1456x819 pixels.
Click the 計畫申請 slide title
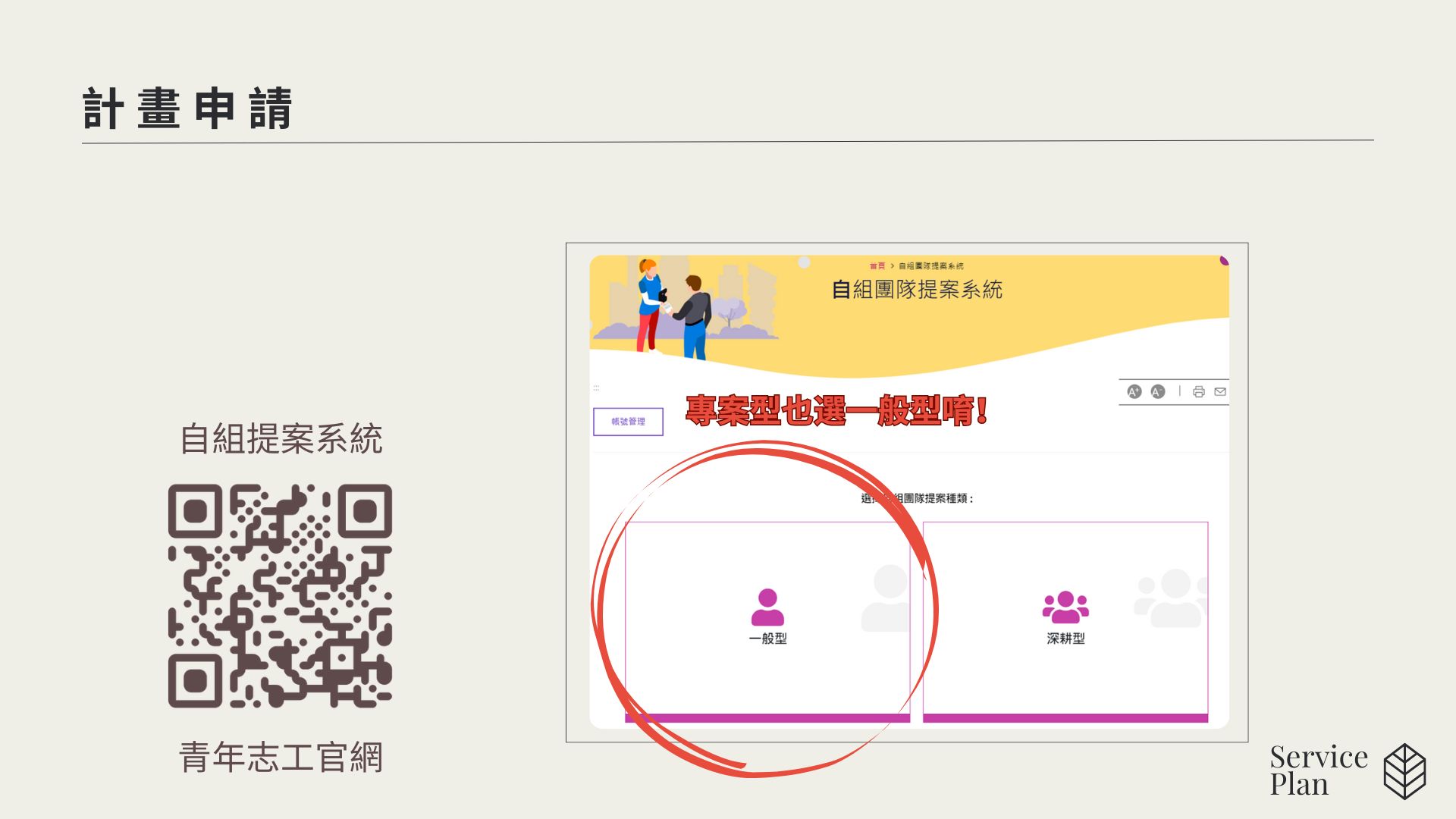[187, 108]
